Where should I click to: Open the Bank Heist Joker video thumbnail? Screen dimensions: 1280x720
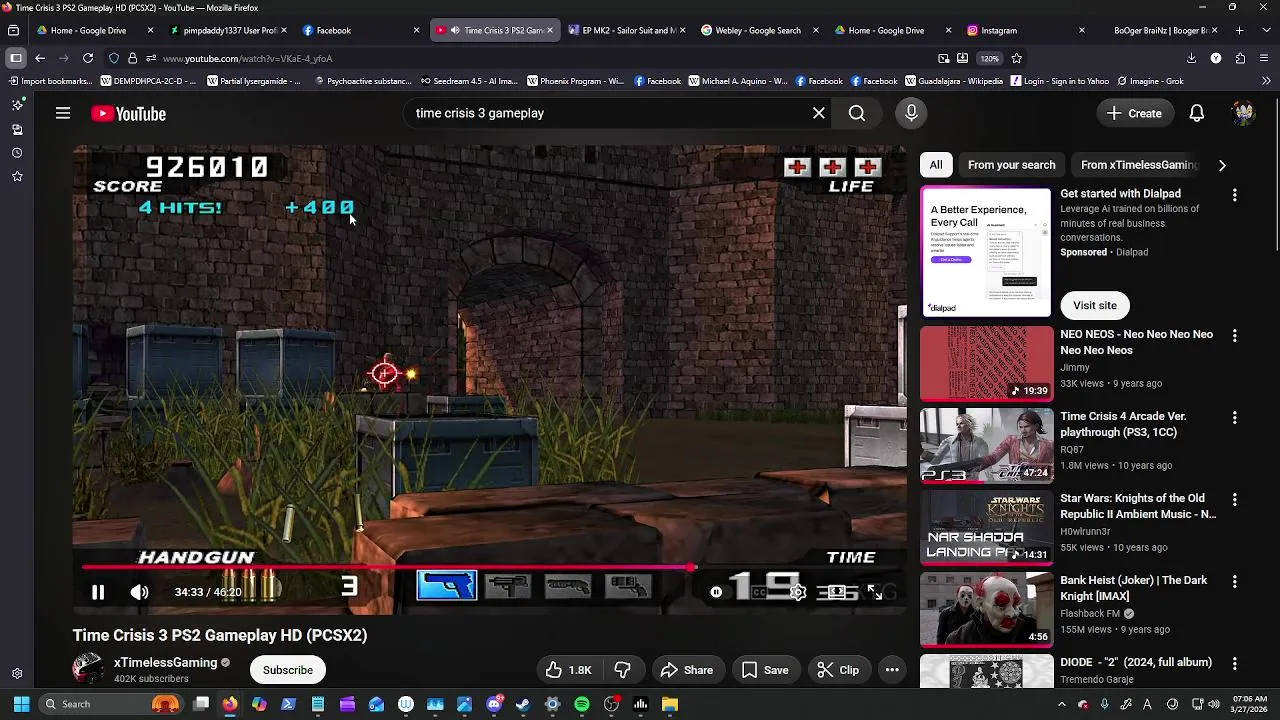(986, 609)
